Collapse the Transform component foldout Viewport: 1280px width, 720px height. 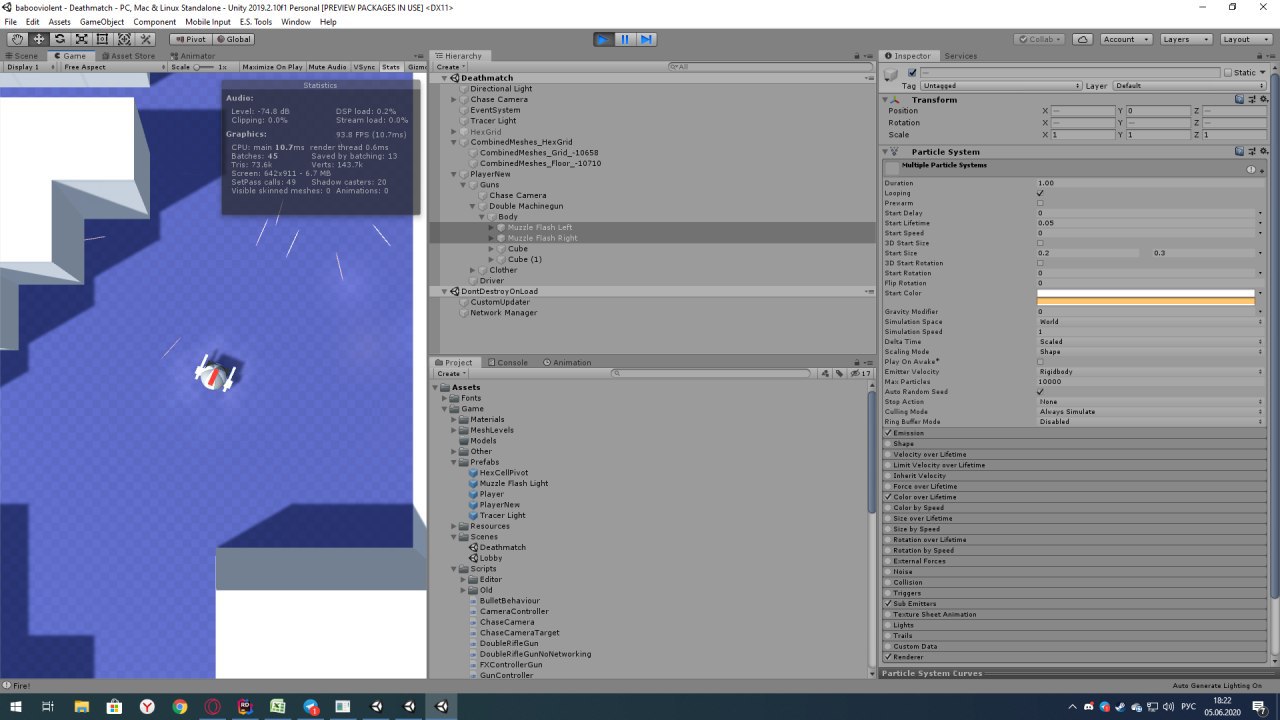point(886,100)
